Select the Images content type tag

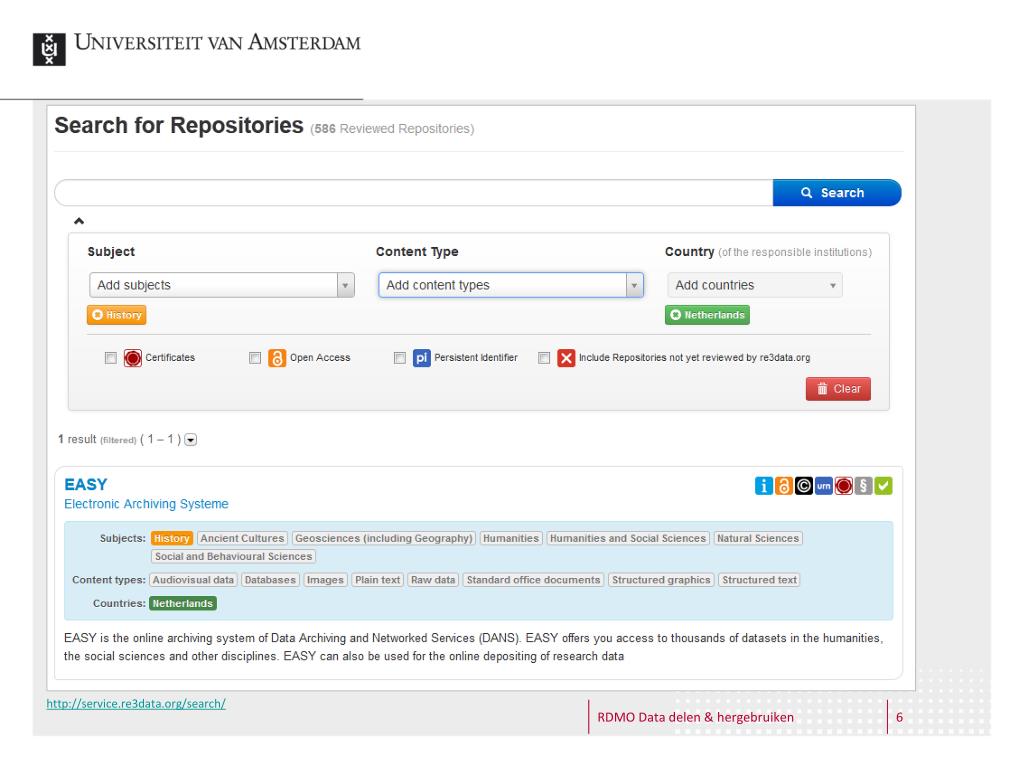(325, 580)
